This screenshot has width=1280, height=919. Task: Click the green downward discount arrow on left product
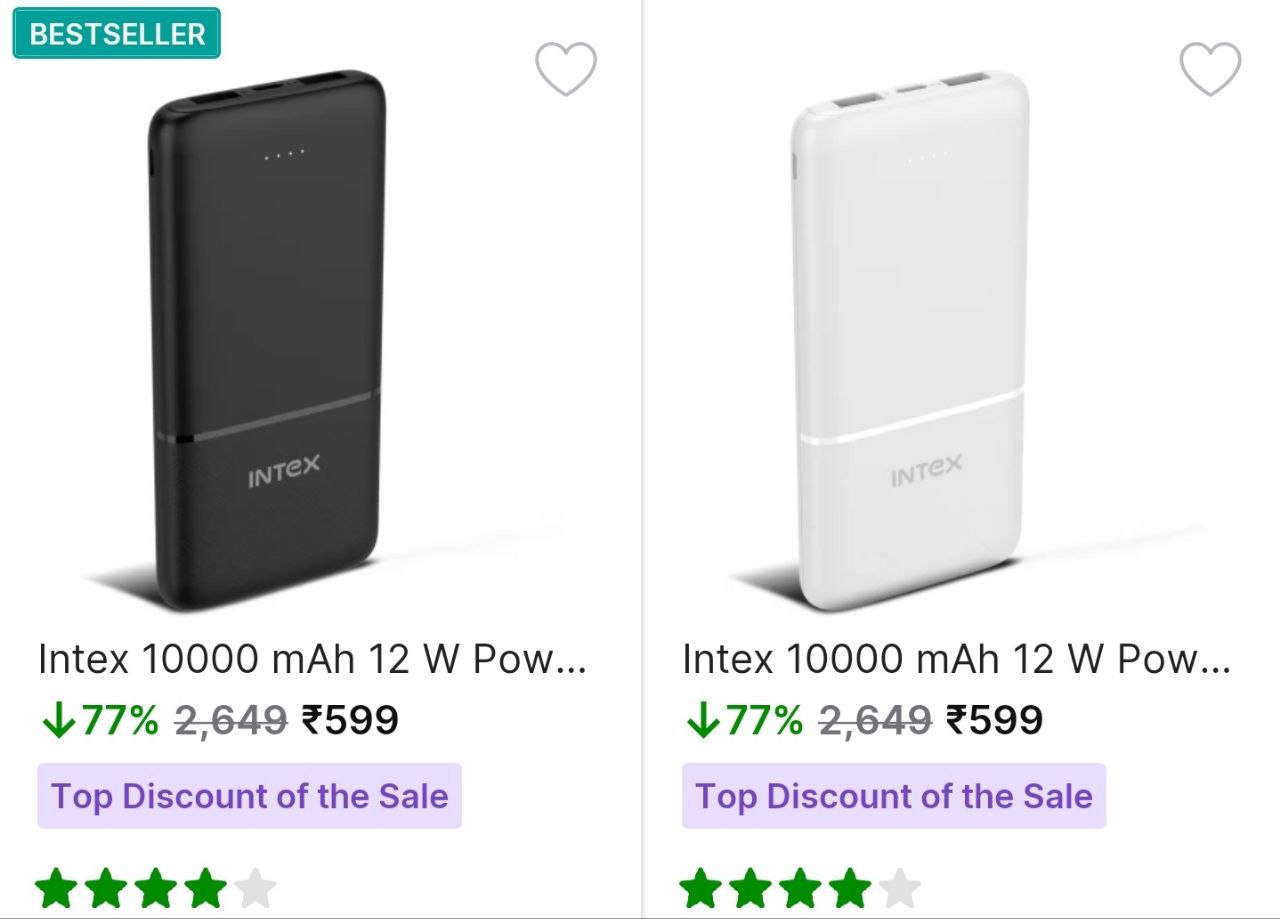click(59, 718)
